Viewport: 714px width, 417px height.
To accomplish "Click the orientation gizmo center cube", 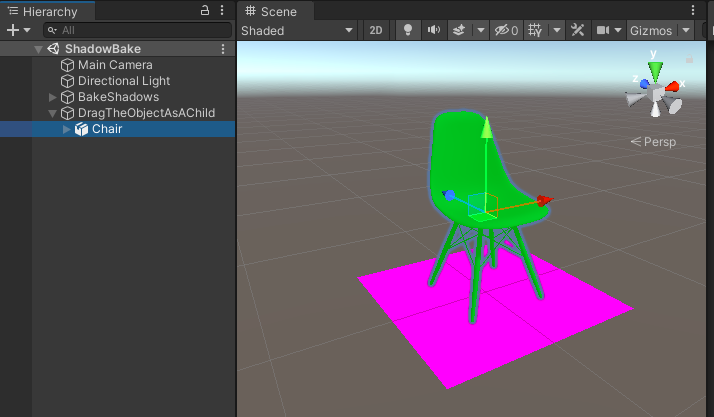I will [x=655, y=93].
